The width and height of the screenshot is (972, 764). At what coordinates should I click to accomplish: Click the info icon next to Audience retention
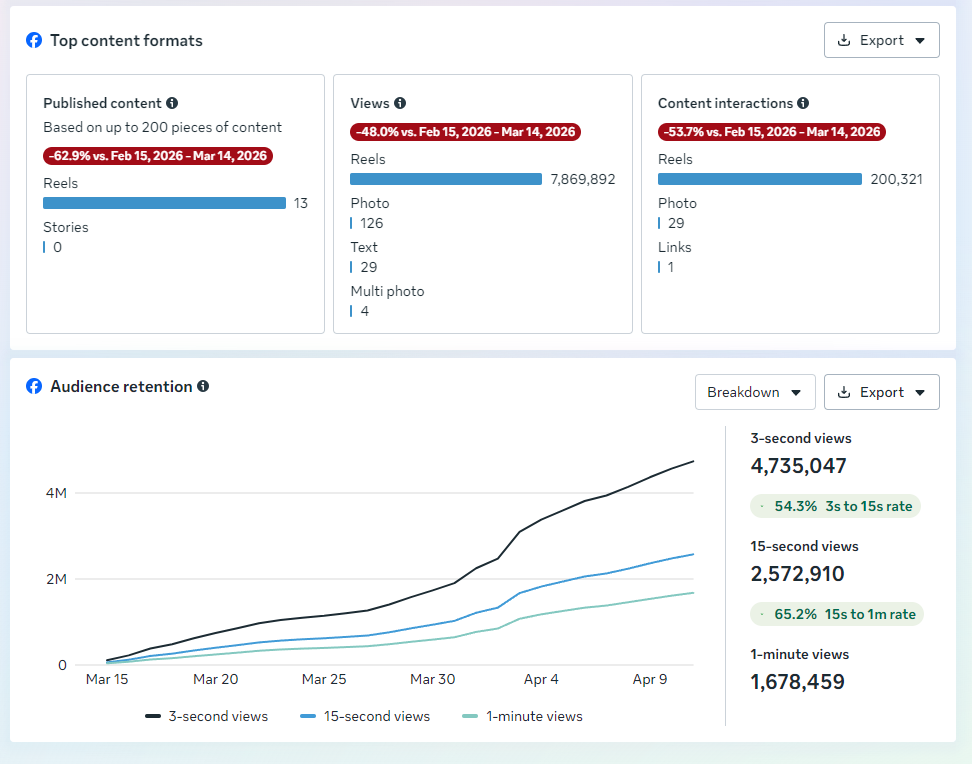(203, 387)
